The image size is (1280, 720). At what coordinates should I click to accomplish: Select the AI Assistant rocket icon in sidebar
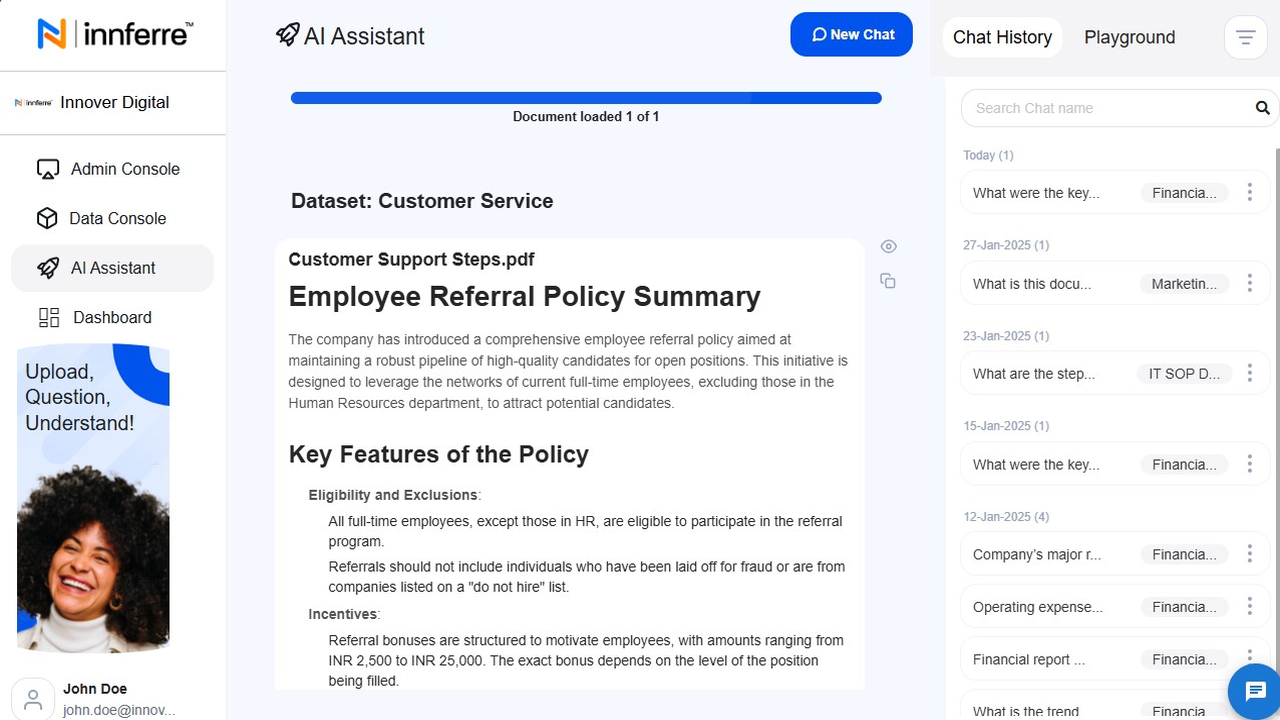(48, 268)
